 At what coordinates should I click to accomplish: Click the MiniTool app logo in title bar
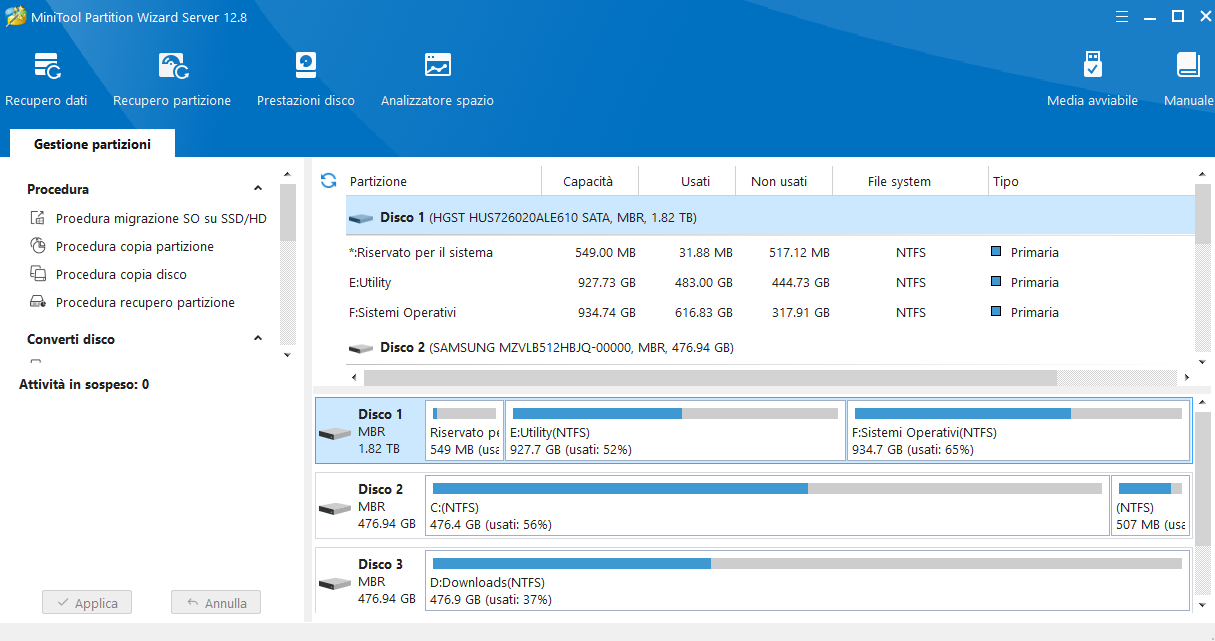[x=15, y=17]
